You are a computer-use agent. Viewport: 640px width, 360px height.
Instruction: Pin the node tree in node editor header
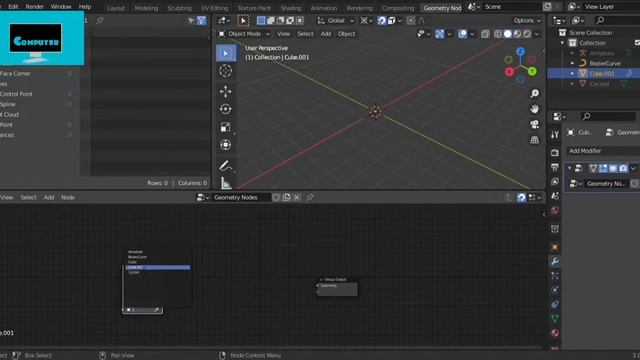(310, 198)
